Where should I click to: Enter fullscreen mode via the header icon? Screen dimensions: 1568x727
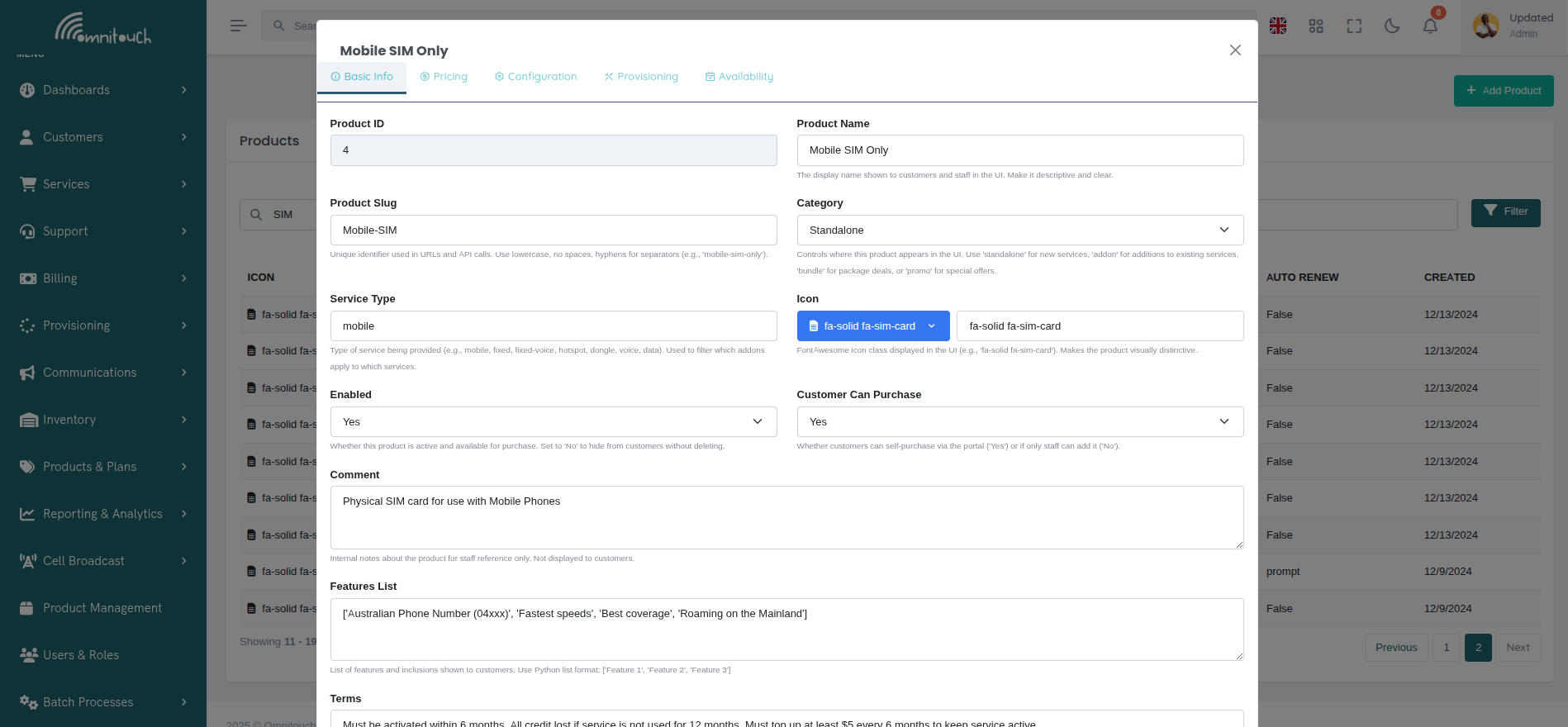[1354, 26]
